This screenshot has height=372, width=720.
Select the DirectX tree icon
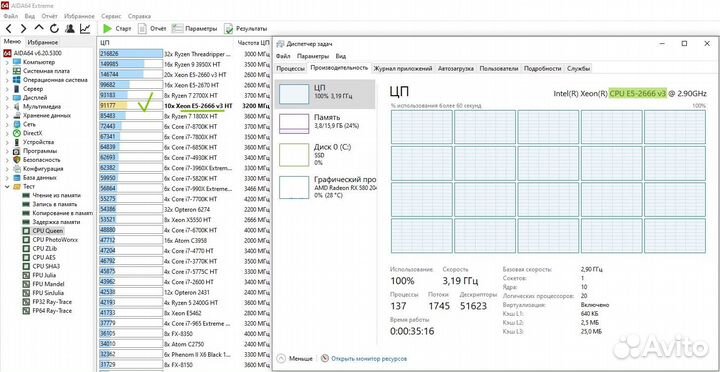coord(17,133)
